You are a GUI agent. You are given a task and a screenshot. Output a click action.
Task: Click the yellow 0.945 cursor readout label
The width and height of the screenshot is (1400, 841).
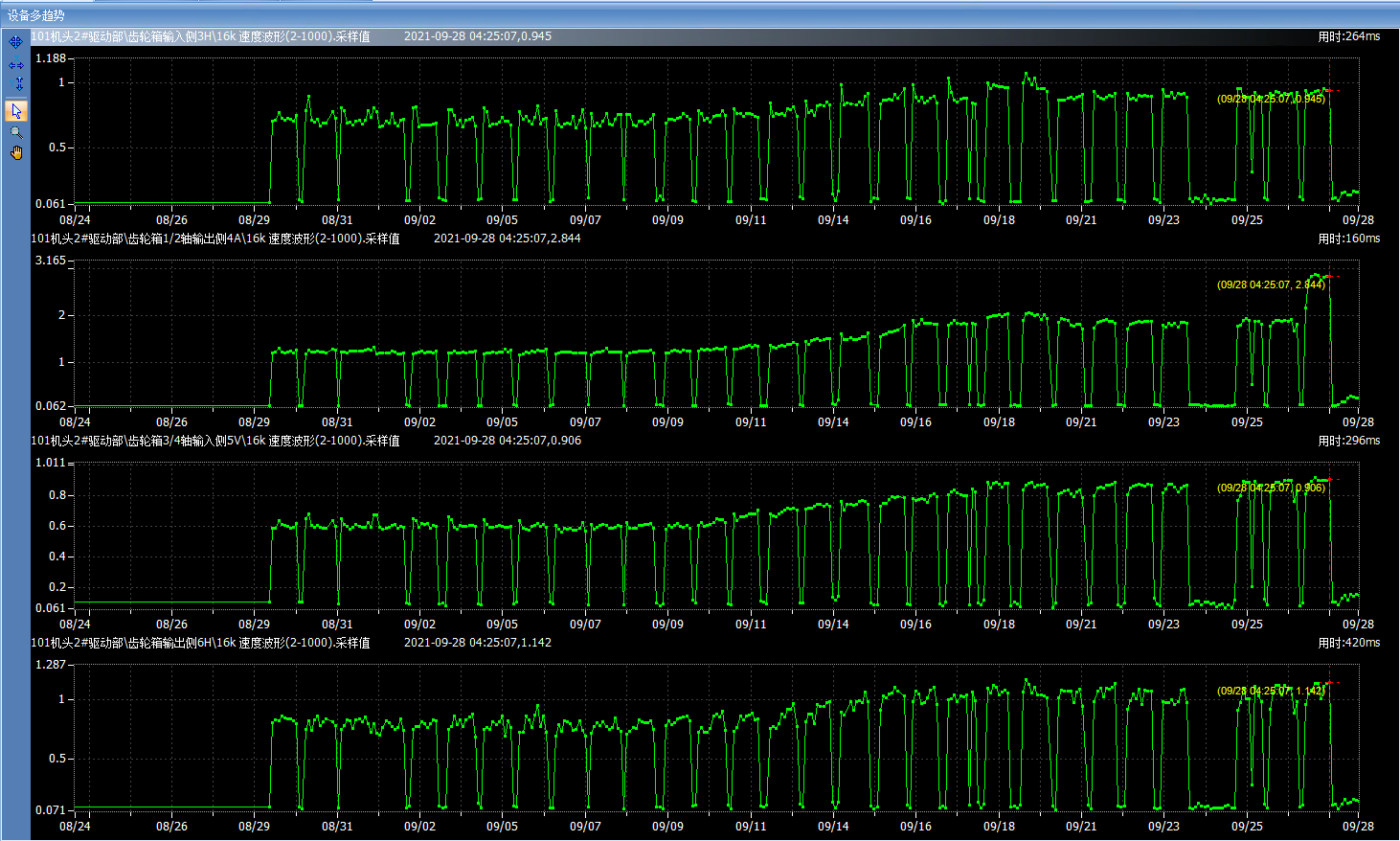[1271, 99]
